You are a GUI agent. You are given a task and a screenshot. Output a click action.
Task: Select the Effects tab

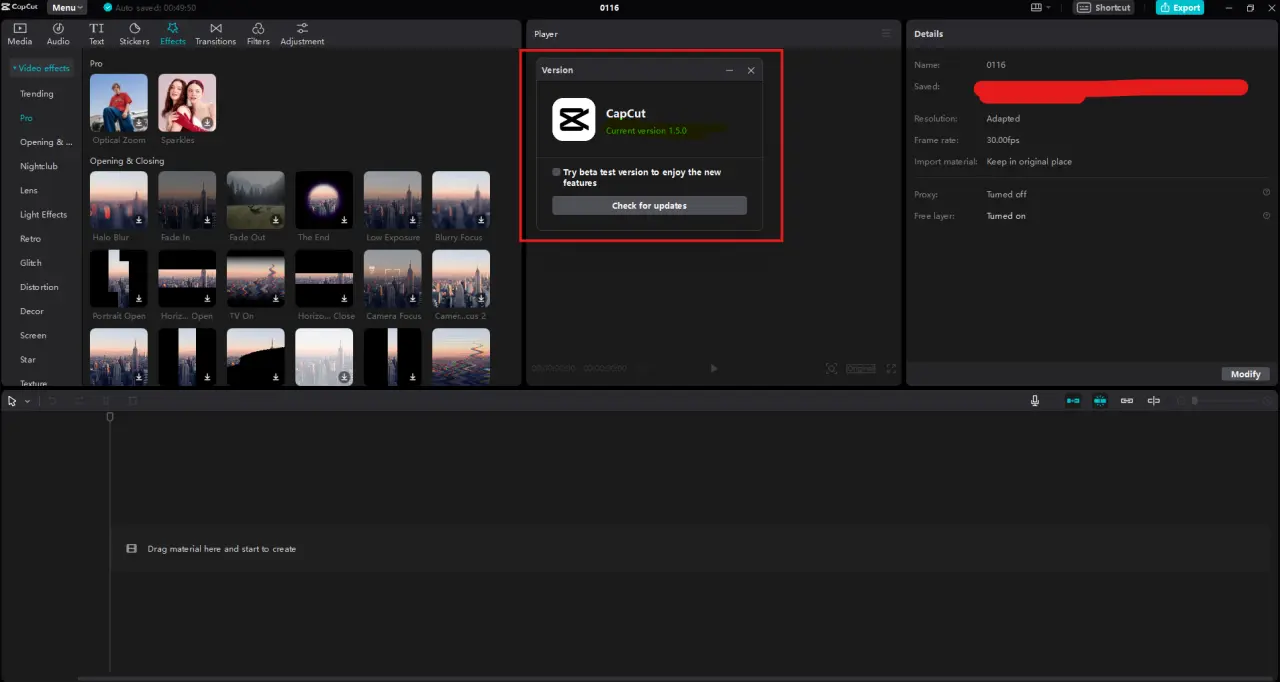tap(173, 34)
